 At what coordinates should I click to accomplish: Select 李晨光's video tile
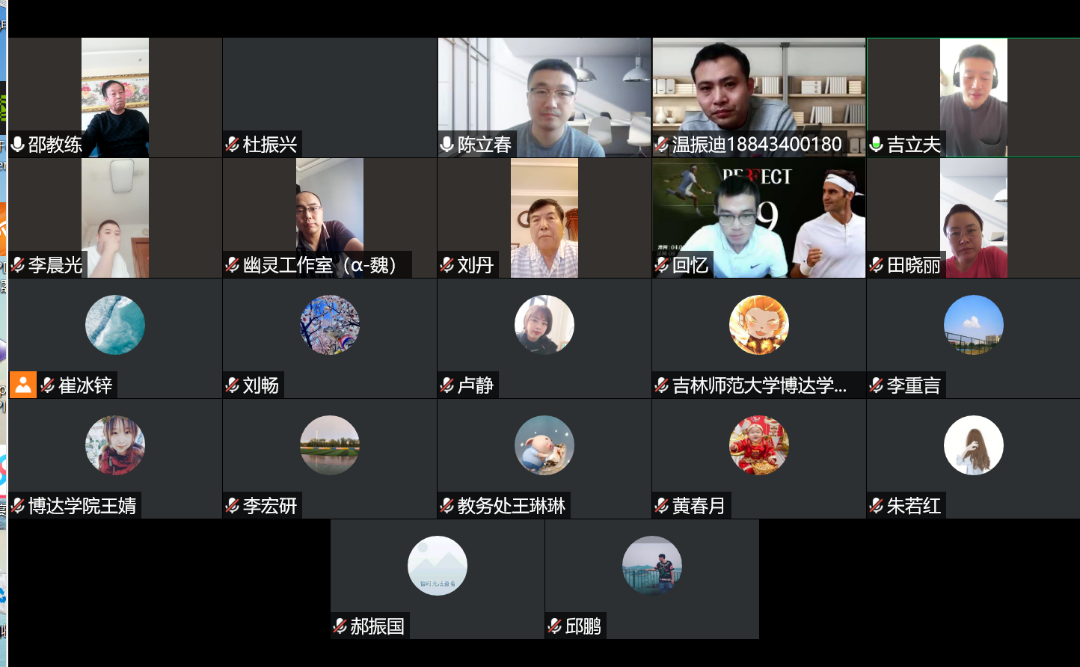point(115,218)
